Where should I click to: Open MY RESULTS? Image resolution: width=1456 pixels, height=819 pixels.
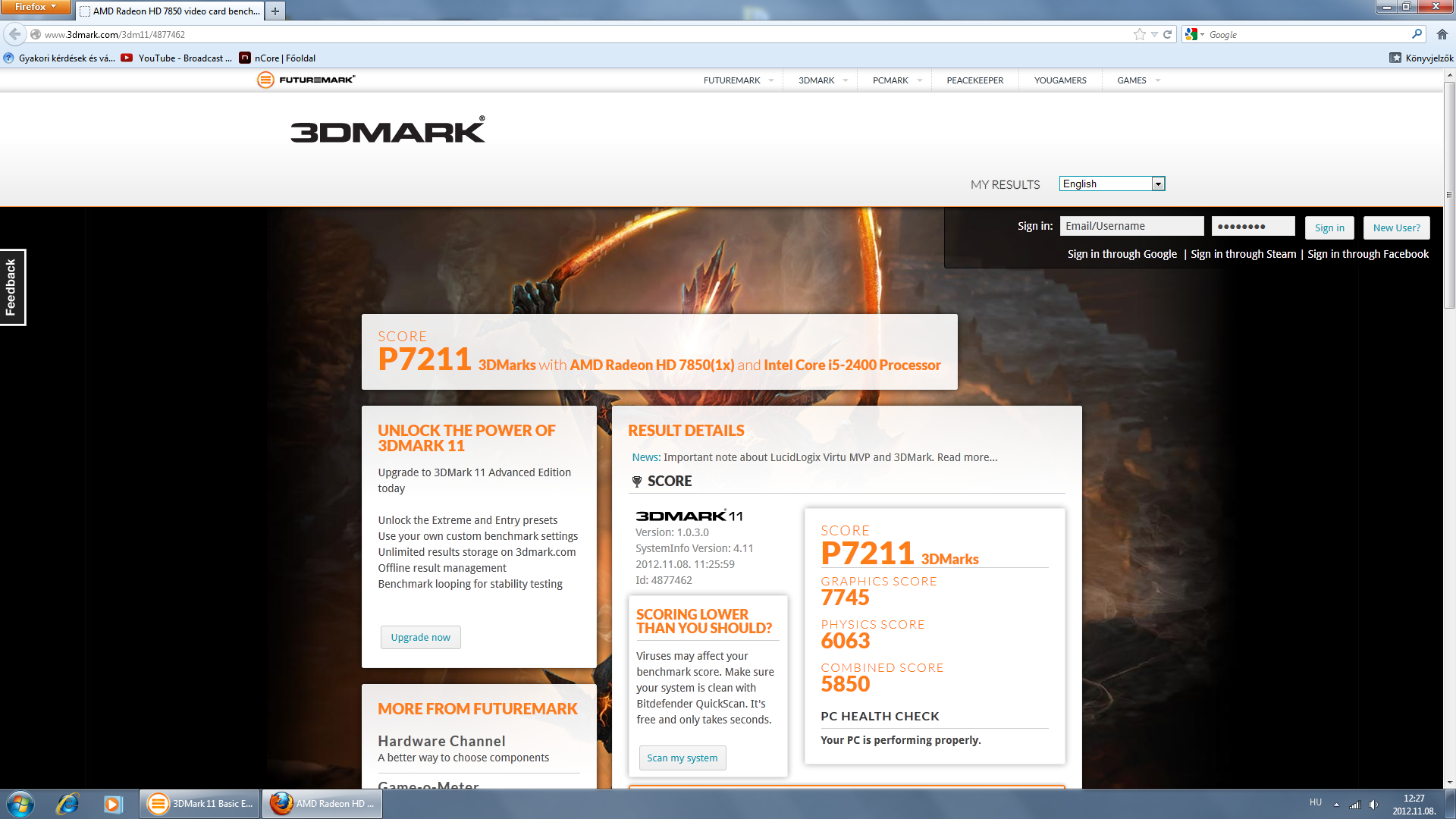pyautogui.click(x=1005, y=184)
